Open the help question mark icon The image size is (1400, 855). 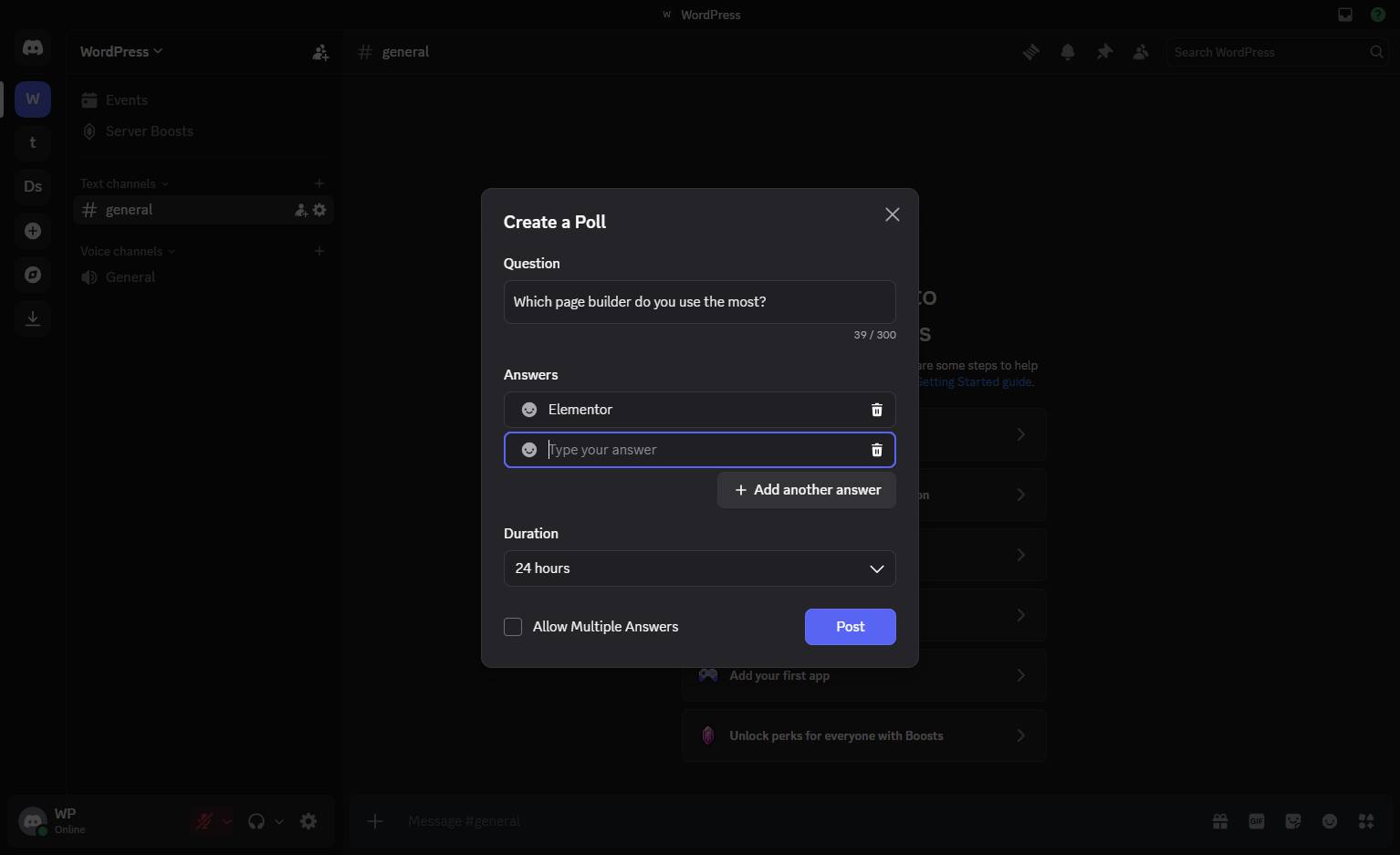[1378, 15]
